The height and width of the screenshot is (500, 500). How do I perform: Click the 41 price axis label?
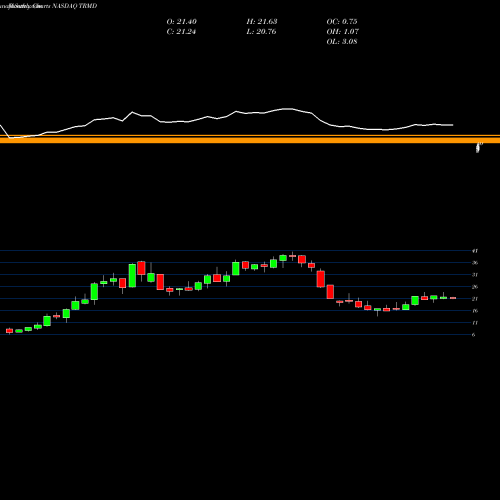click(x=475, y=251)
